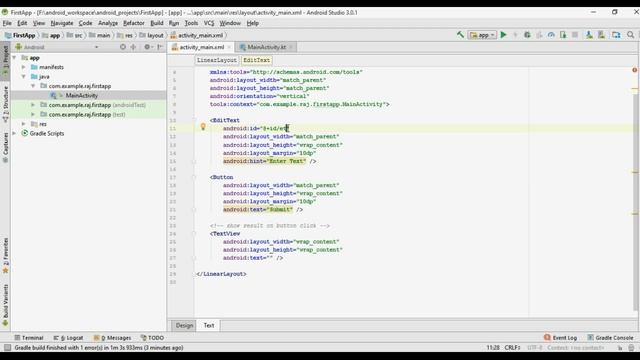The width and height of the screenshot is (640, 360).
Task: Open the Terminal tool window
Action: tap(29, 338)
